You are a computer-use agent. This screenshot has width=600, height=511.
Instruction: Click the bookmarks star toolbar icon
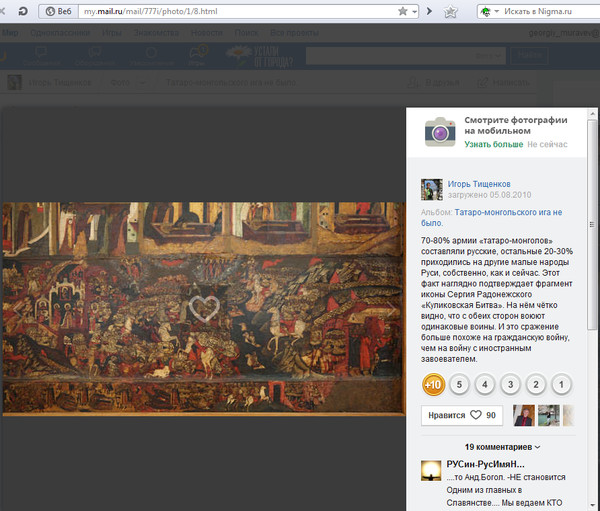click(451, 12)
